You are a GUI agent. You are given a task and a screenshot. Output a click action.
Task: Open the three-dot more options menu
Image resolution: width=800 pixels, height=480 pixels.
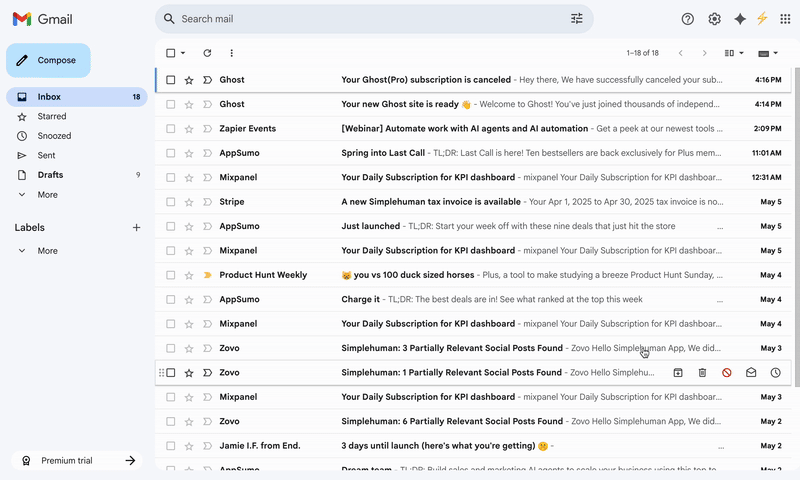232,53
